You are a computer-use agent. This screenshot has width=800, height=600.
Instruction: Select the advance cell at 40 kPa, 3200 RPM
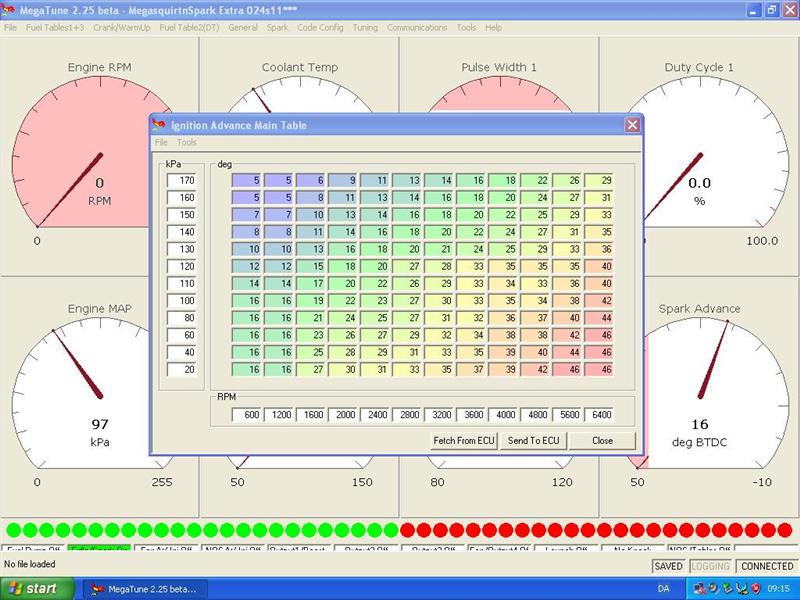[x=439, y=353]
